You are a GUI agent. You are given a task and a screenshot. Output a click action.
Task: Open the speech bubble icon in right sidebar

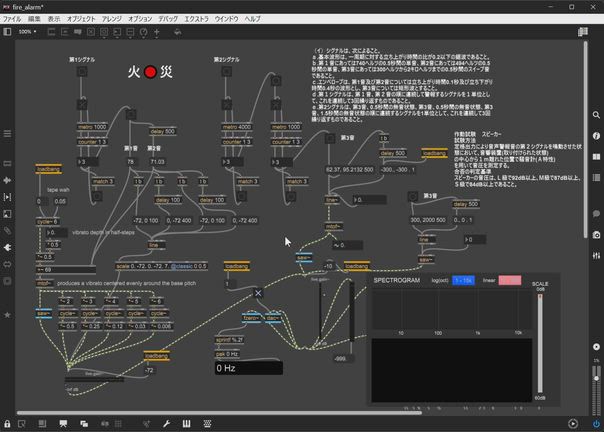[x=596, y=213]
